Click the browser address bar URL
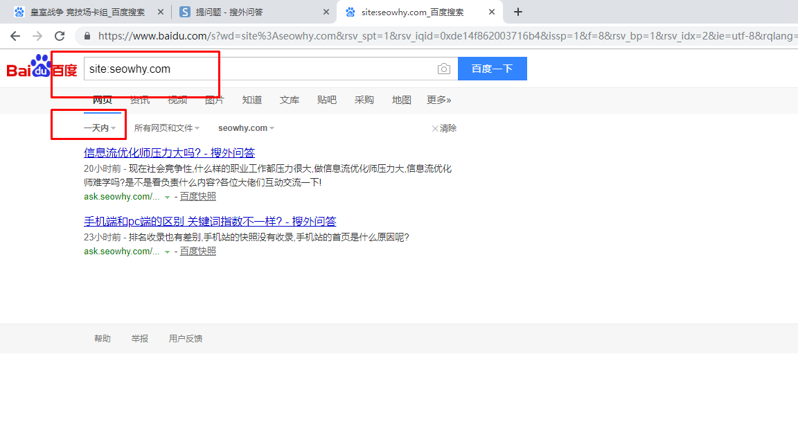 (x=448, y=36)
